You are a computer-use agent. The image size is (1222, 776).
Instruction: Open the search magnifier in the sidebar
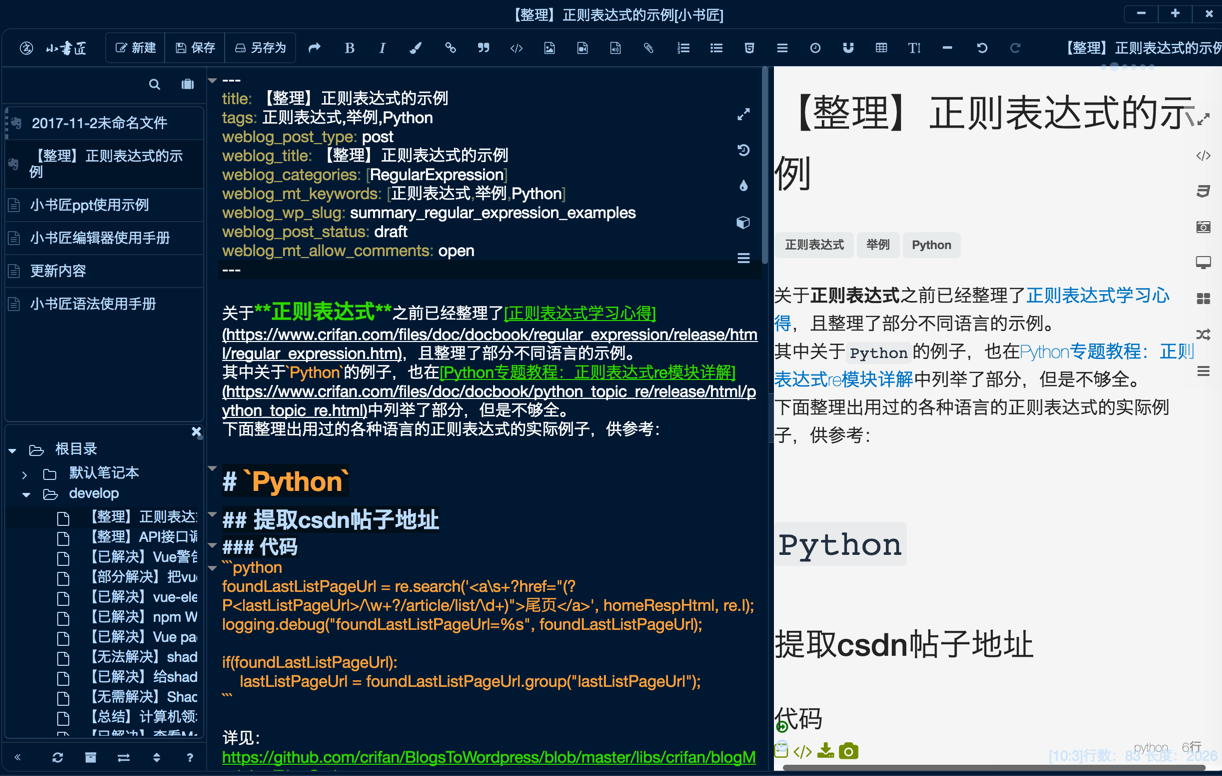154,85
